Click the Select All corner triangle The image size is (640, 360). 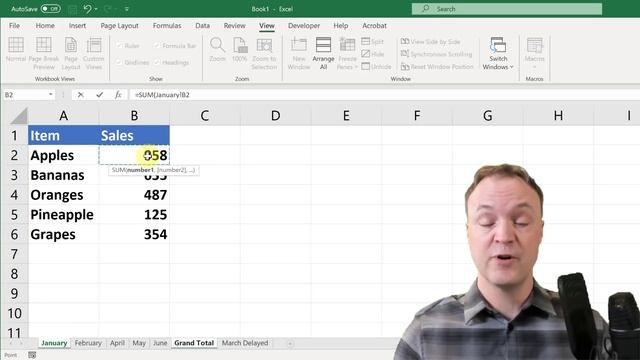pos(19,116)
